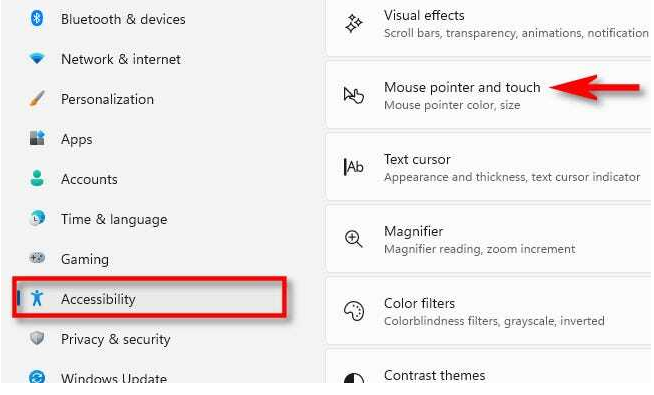
Task: Click the Windows Update sync icon
Action: pos(37,377)
